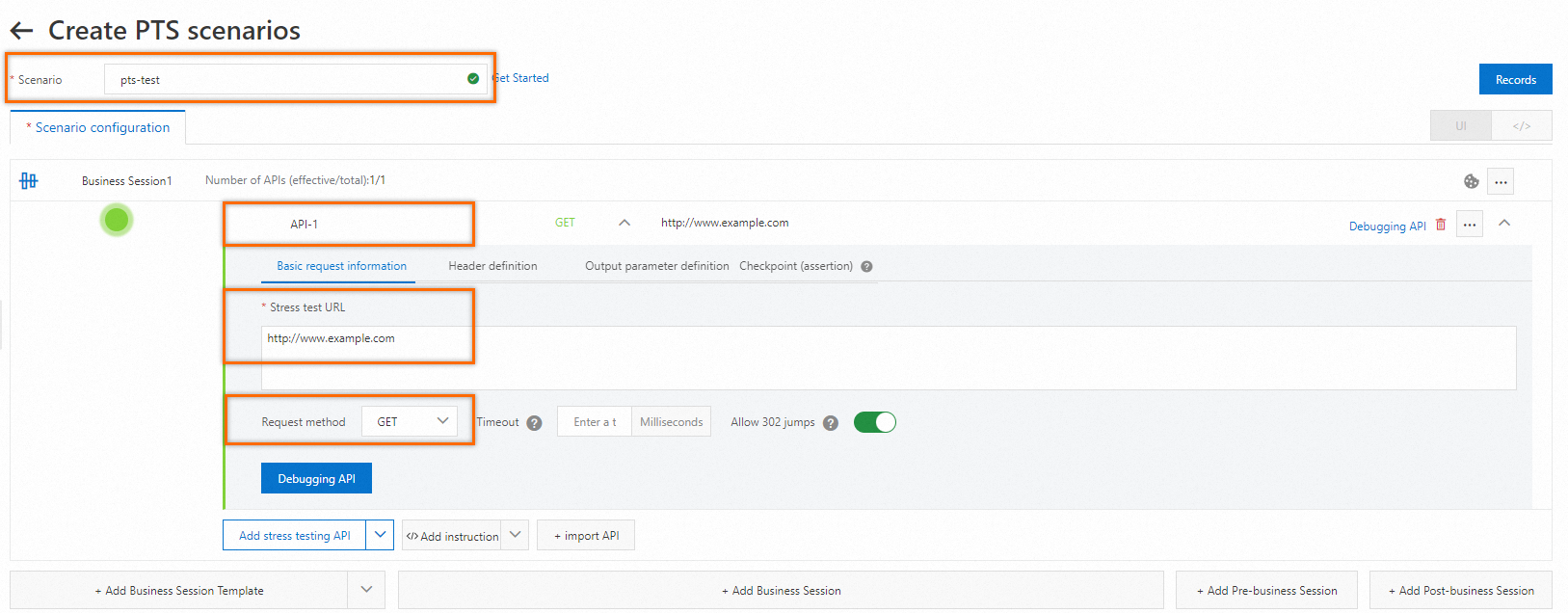The image size is (1568, 613).
Task: Open the Output parameter definition tab
Action: coord(656,266)
